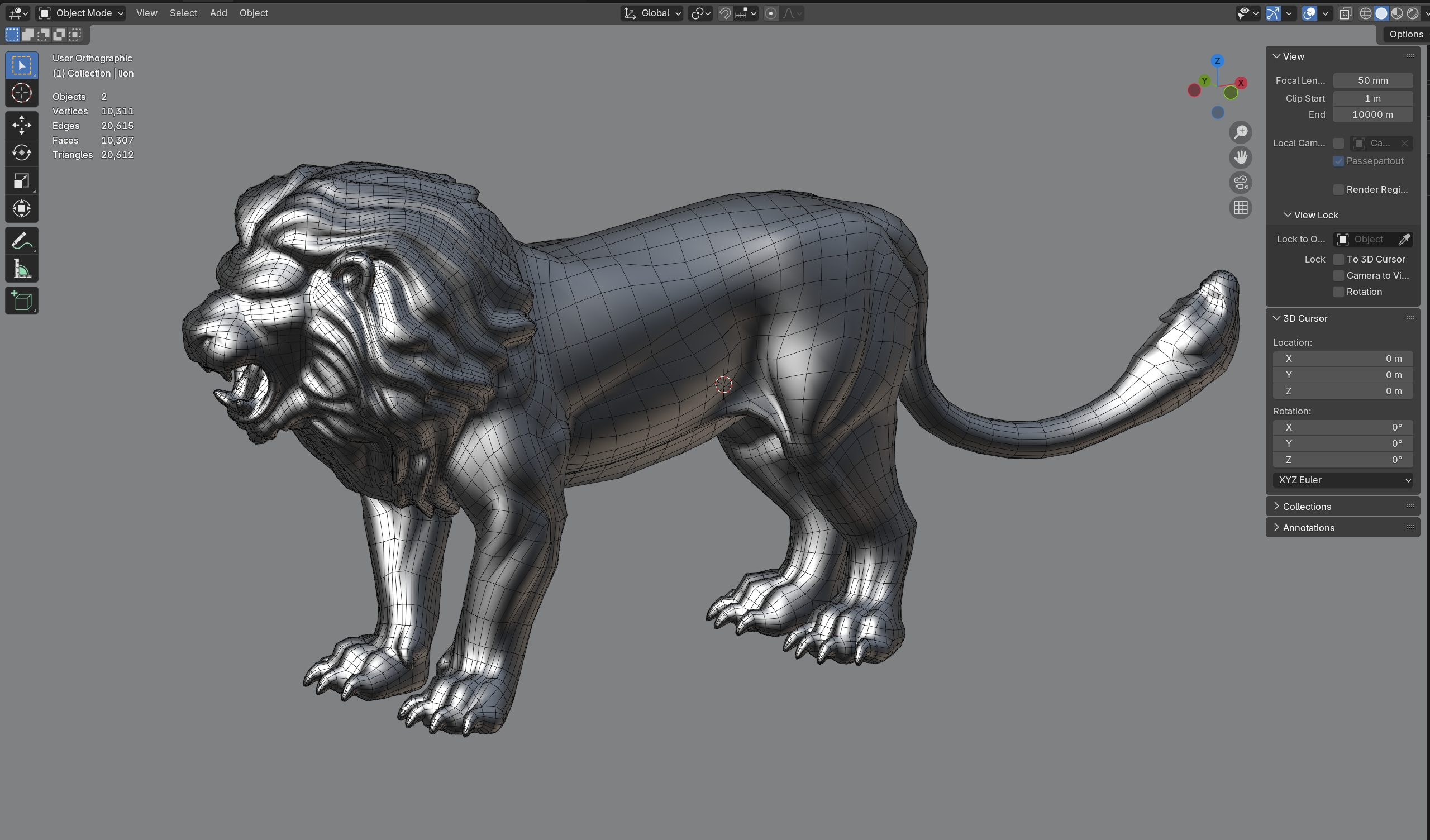Activate the Move tool
Viewport: 1430px width, 840px height.
click(22, 125)
